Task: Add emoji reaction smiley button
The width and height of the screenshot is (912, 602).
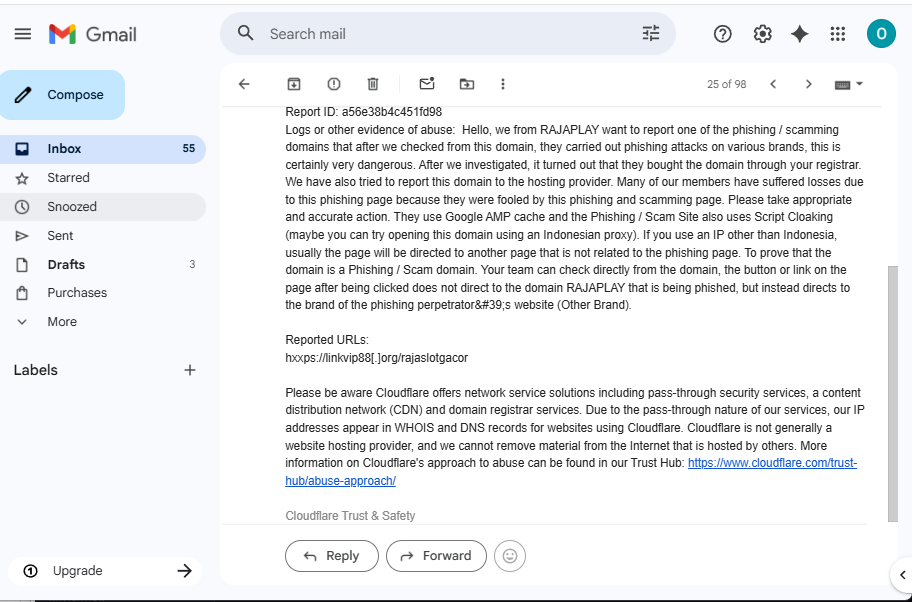Action: point(510,556)
